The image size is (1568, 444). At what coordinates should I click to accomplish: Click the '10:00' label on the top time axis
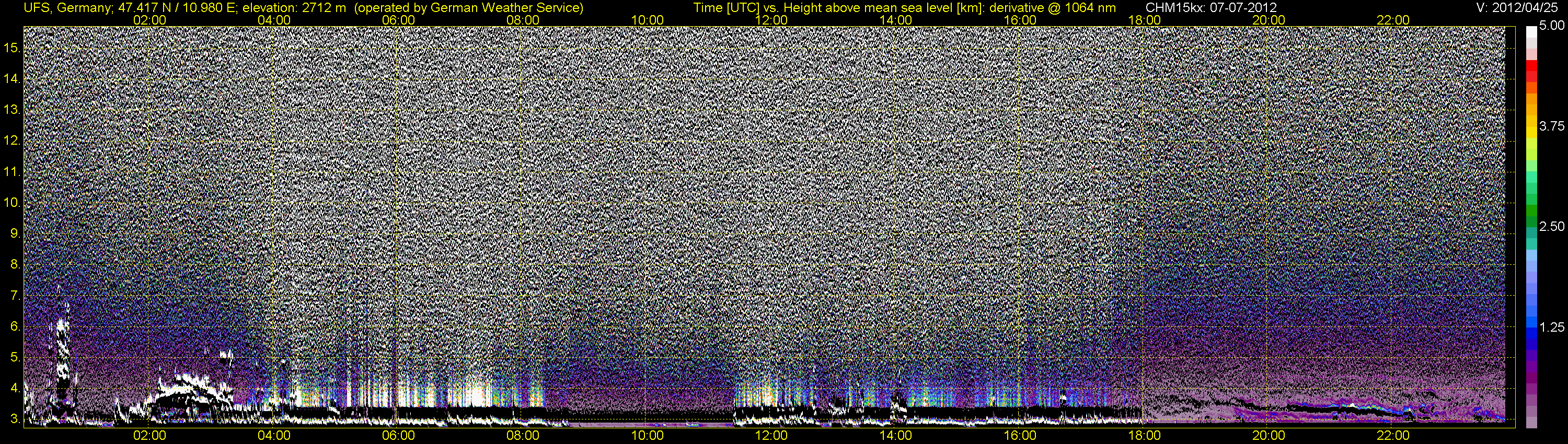pos(647,21)
